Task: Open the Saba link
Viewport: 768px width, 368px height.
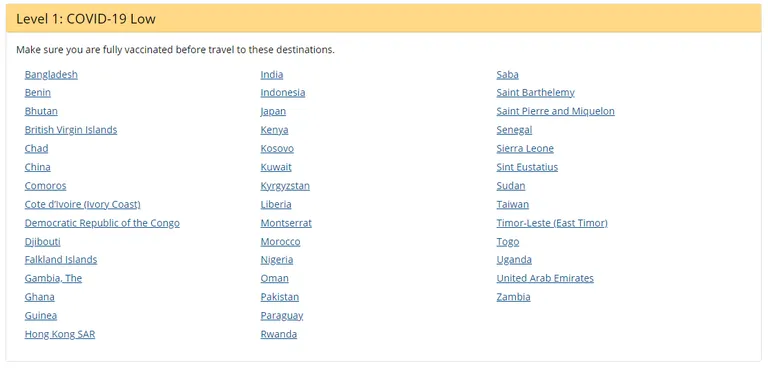Action: (x=507, y=74)
